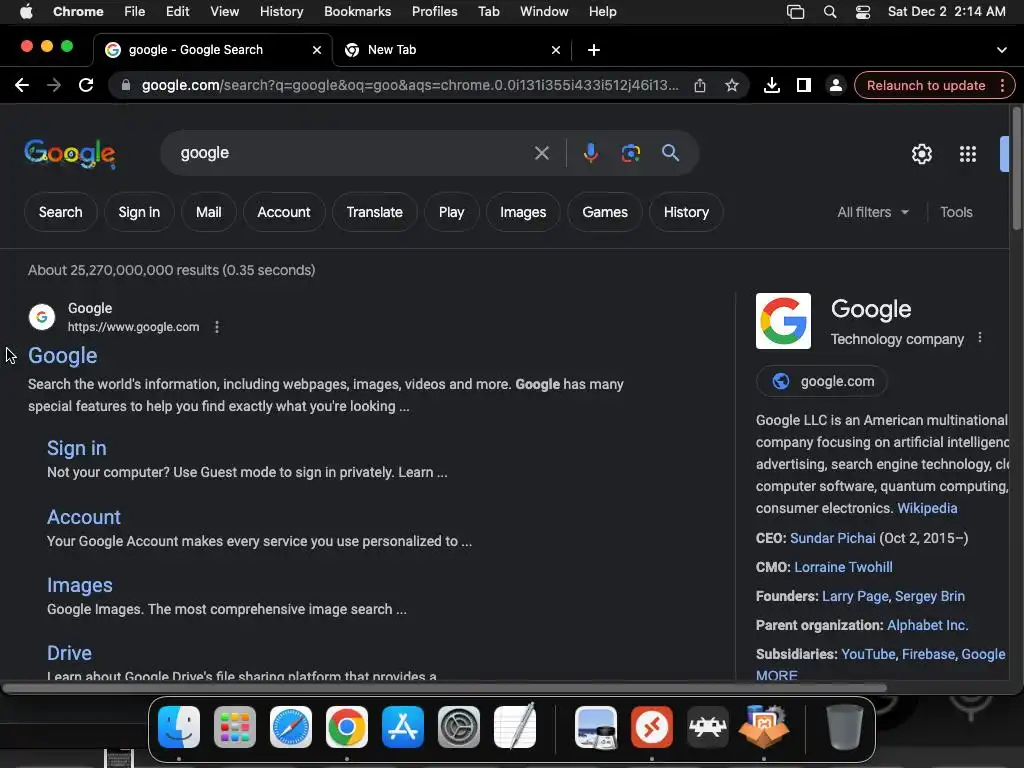Open the Sign in sitelink
1024x768 pixels.
pyautogui.click(x=76, y=448)
